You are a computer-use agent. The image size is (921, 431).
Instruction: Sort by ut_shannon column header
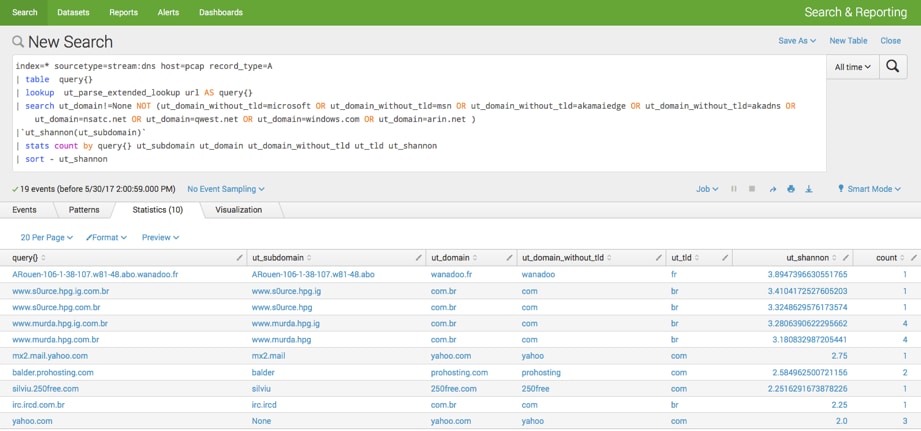pos(811,258)
